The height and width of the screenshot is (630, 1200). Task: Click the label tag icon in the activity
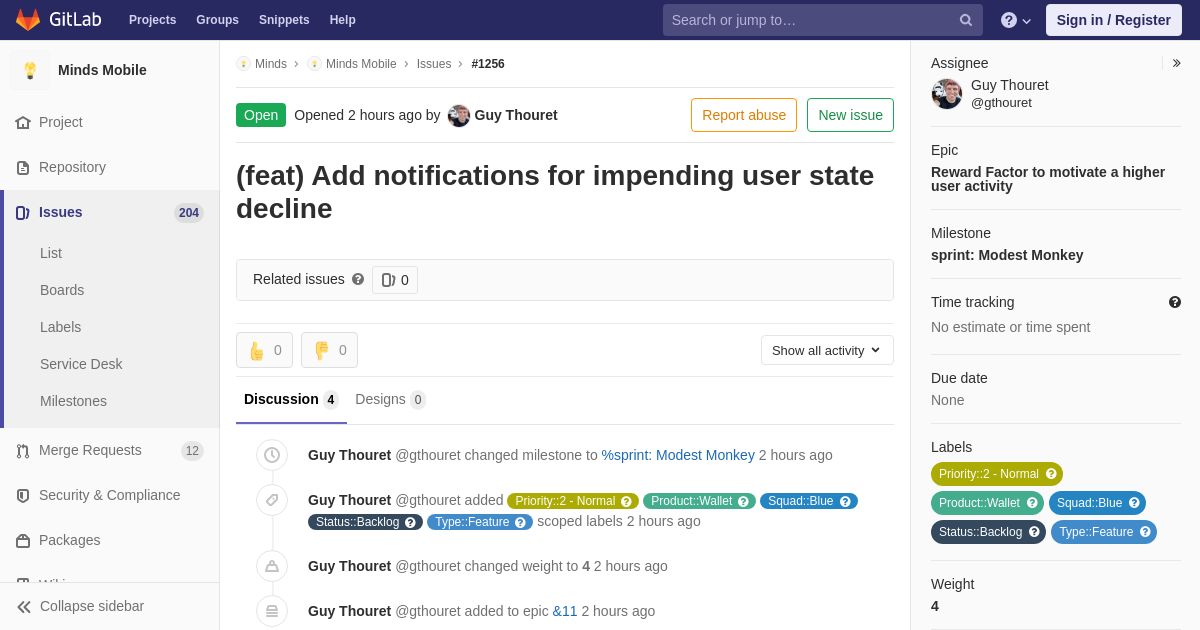click(x=272, y=500)
